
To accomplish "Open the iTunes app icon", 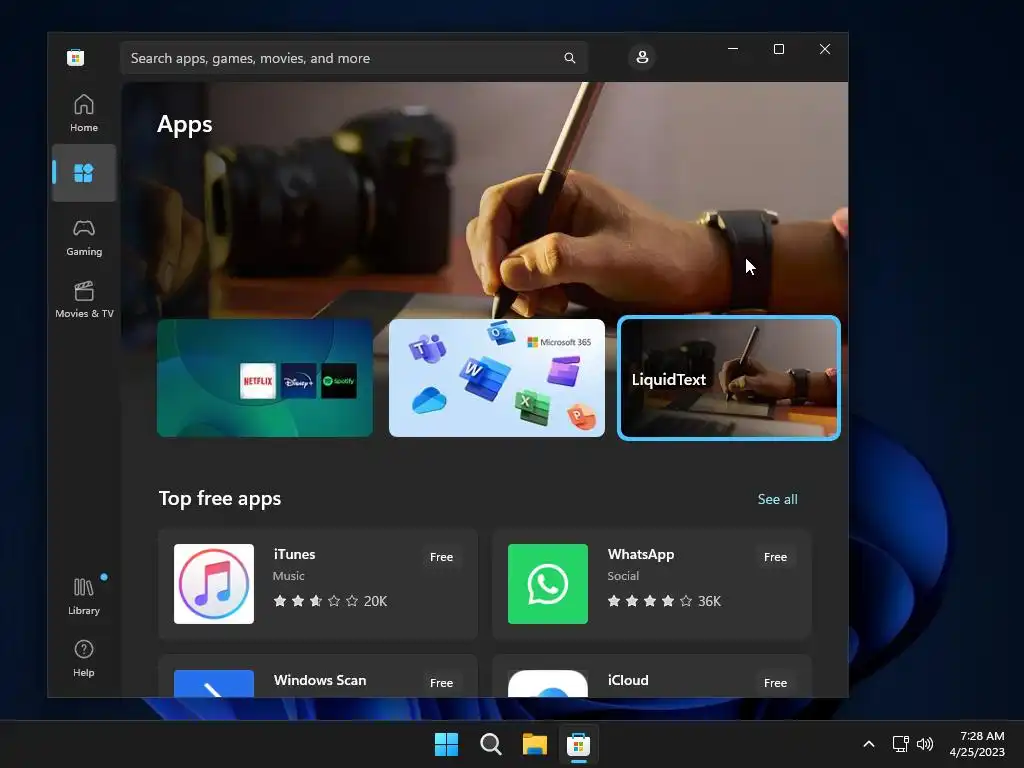I will [x=214, y=584].
